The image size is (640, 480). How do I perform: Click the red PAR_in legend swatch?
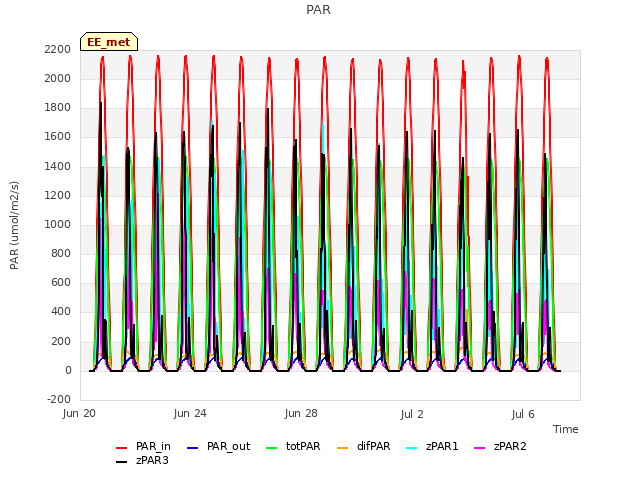pos(122,448)
